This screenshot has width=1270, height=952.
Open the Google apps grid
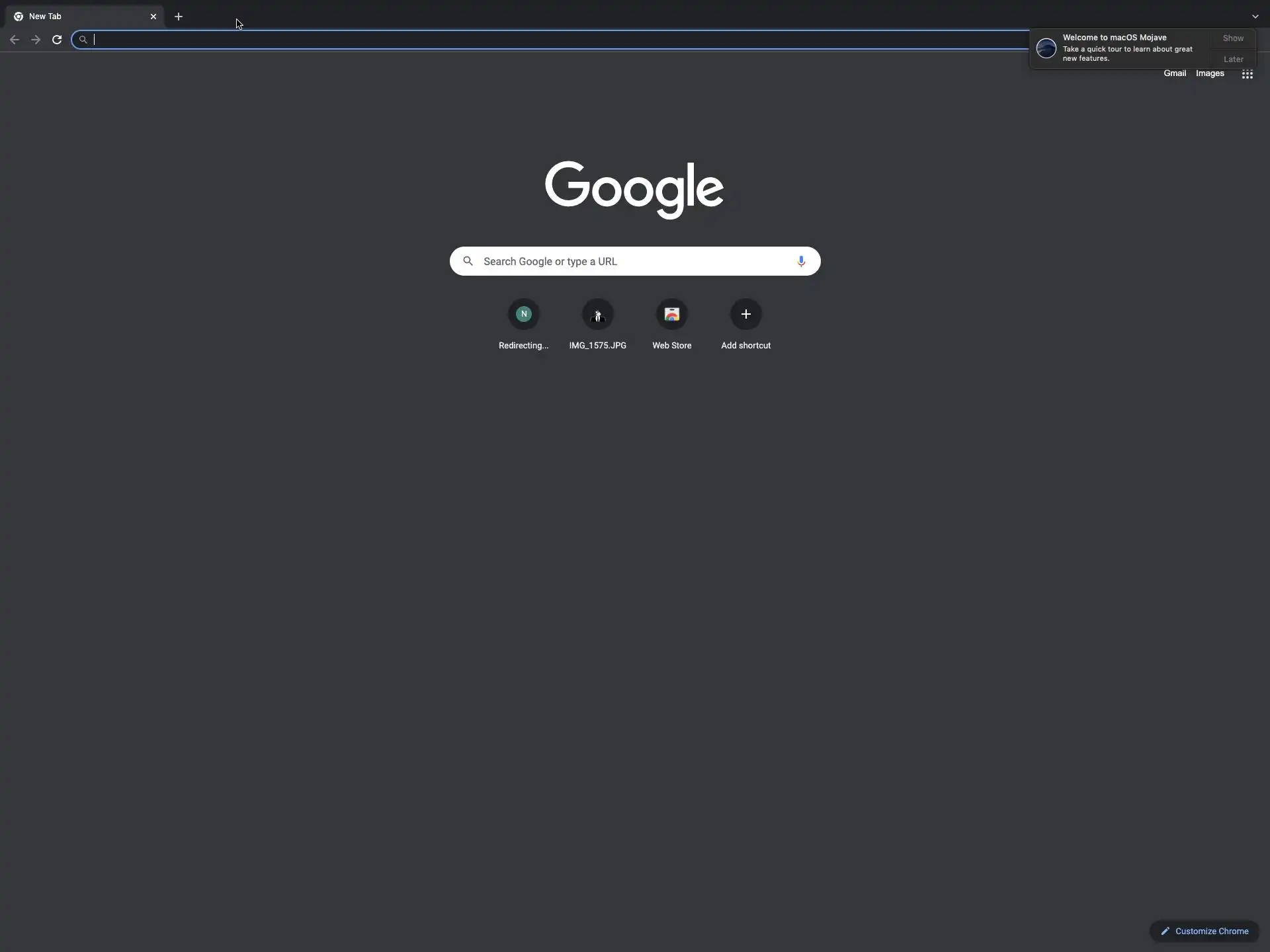pyautogui.click(x=1247, y=74)
